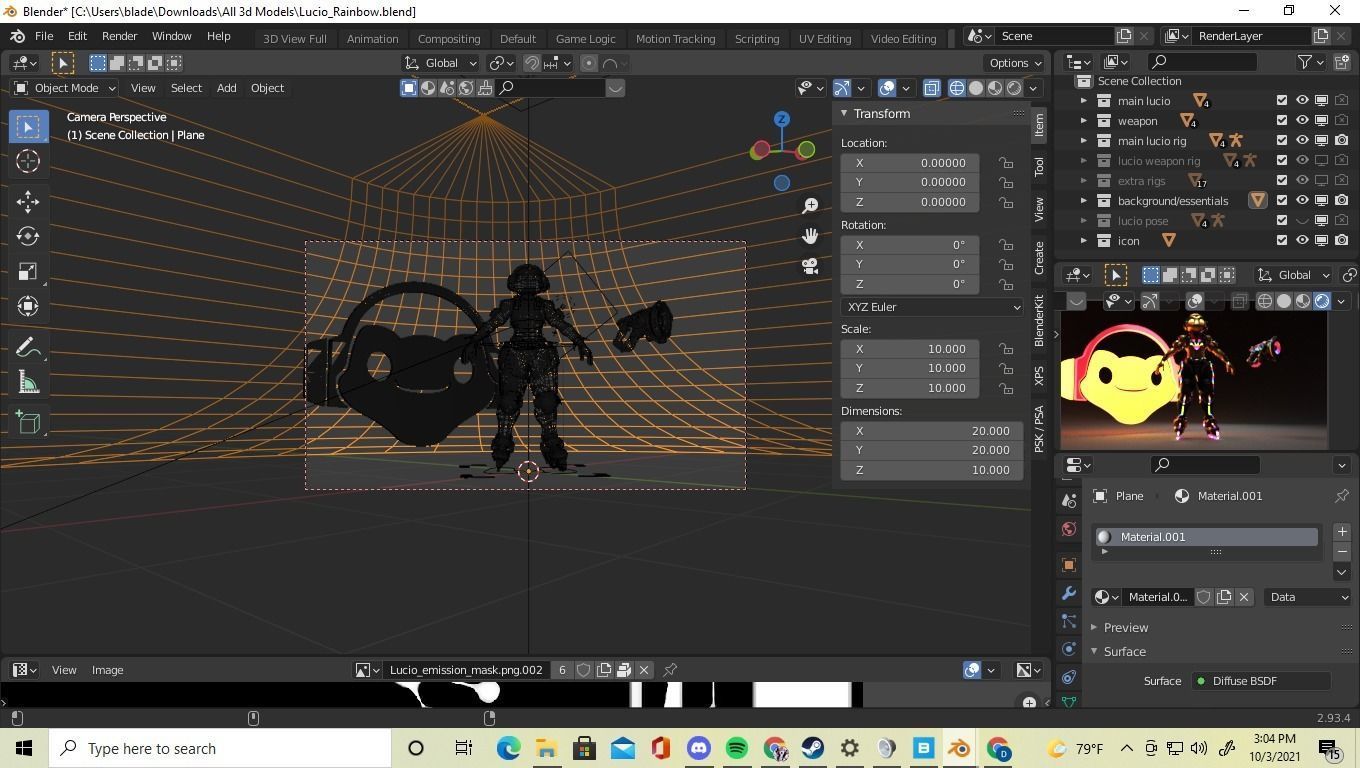The height and width of the screenshot is (768, 1360).
Task: Uncheck the icon collection checkbox
Action: (1282, 241)
